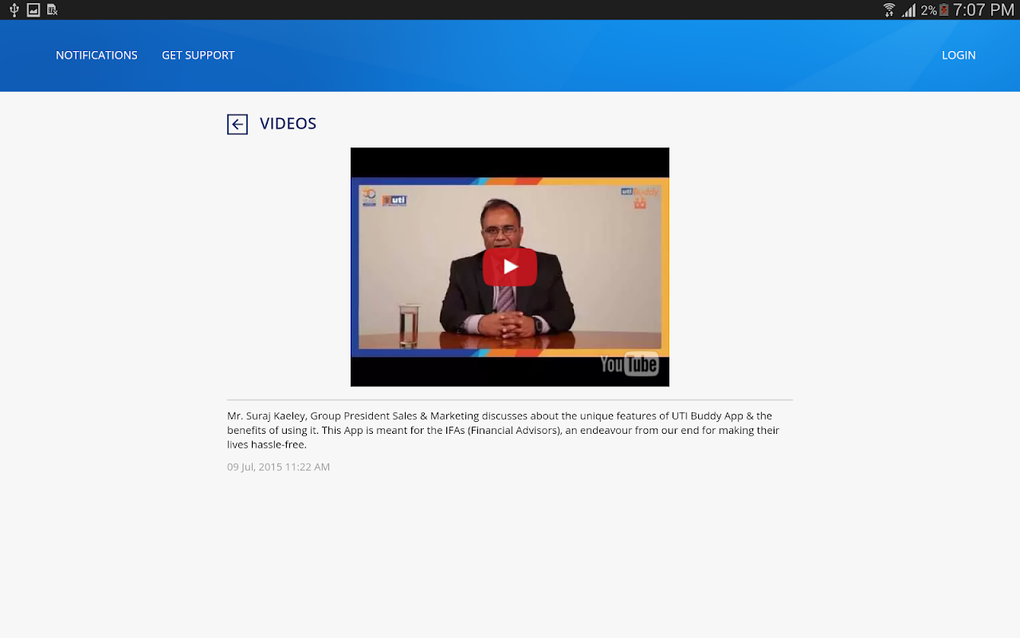
Task: Tap the YouTube logo on the video
Action: click(628, 364)
